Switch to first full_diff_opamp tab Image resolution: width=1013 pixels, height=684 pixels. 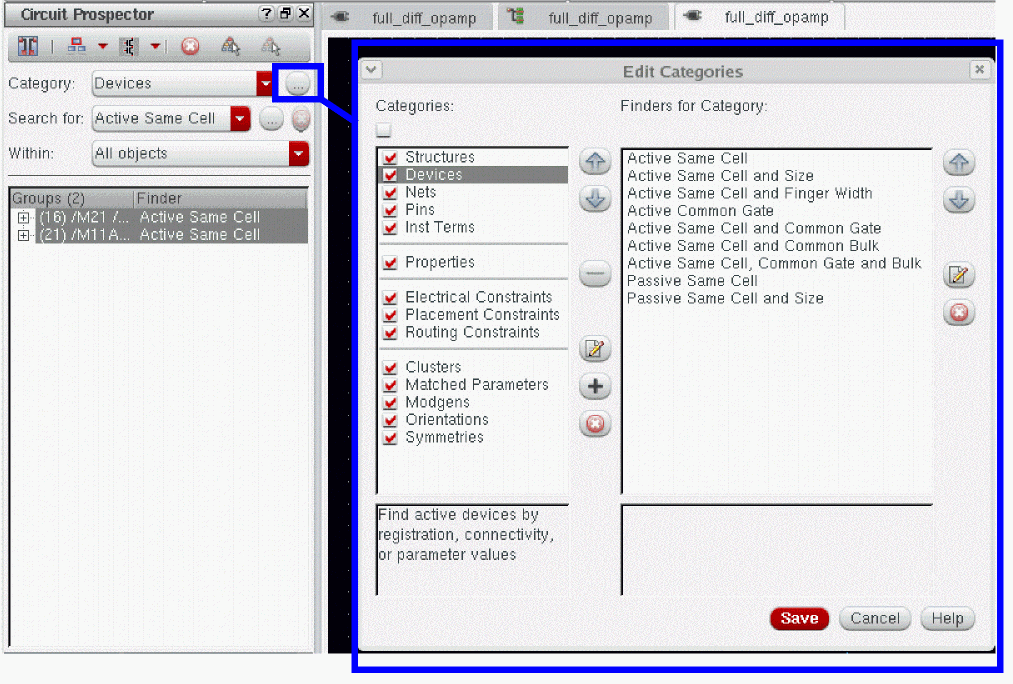[406, 17]
